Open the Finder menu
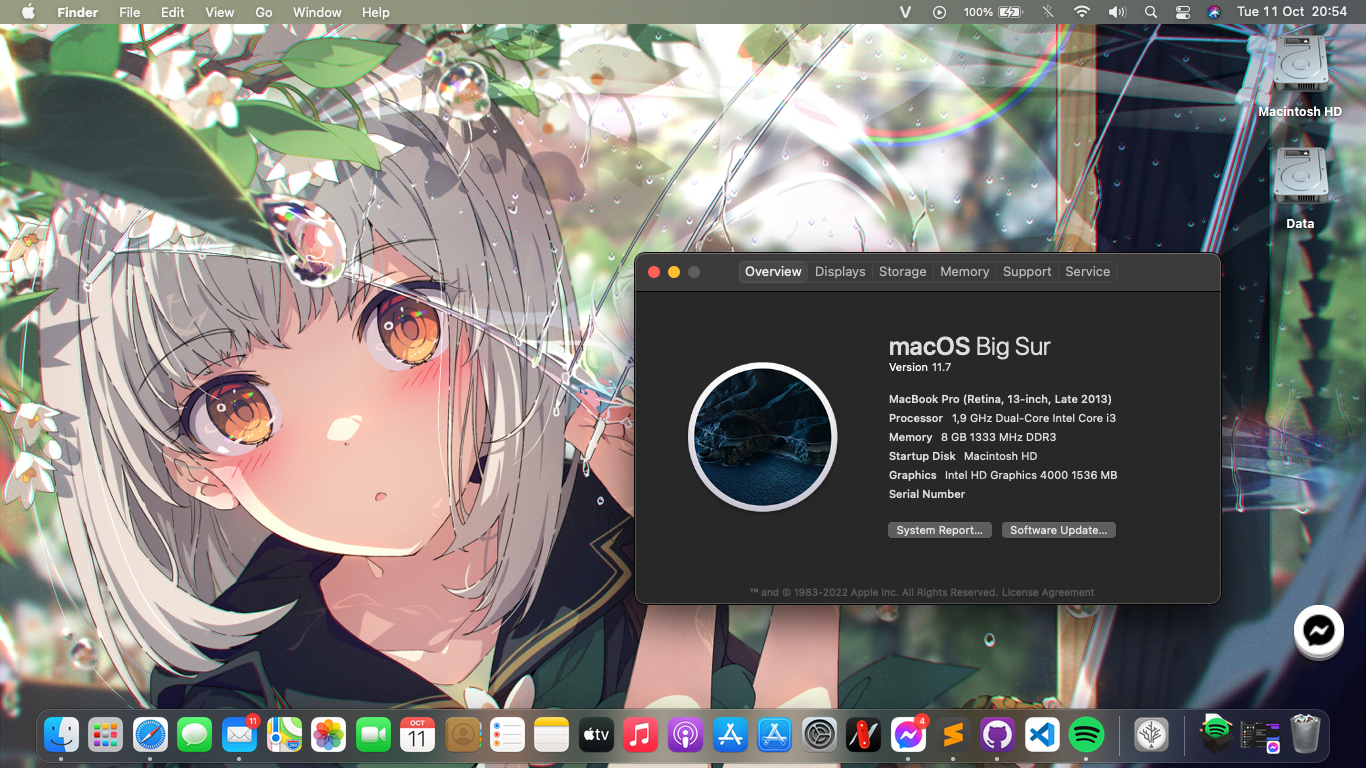 [x=77, y=12]
